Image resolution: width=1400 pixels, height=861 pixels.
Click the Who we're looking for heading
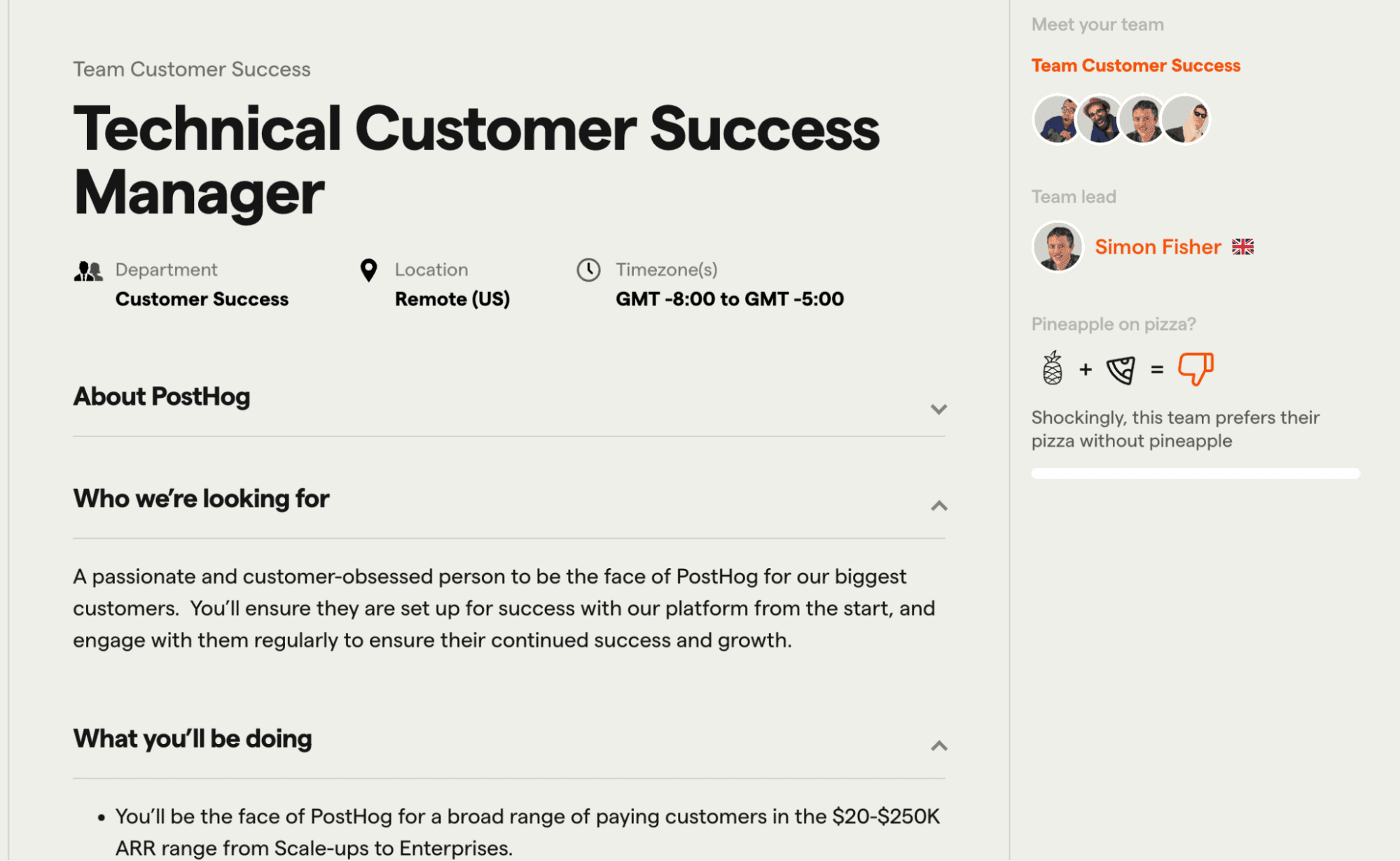coord(201,499)
